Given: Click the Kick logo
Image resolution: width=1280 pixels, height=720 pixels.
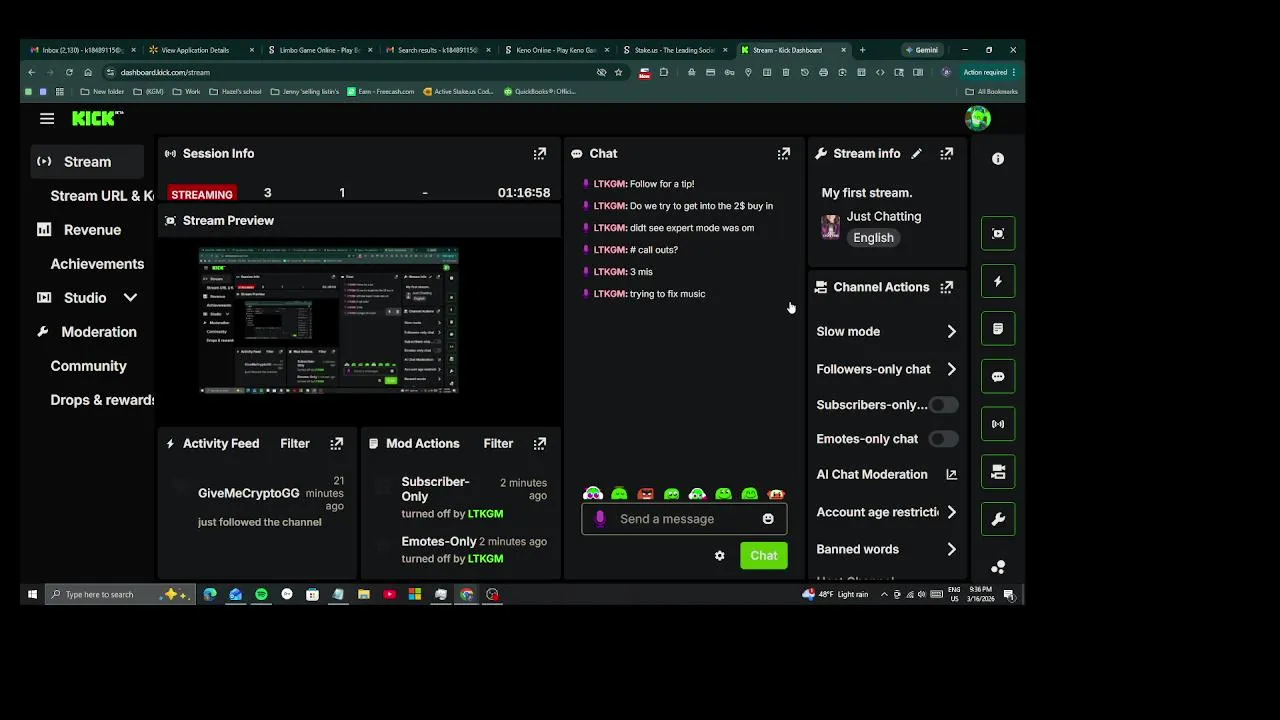Looking at the screenshot, I should point(96,119).
